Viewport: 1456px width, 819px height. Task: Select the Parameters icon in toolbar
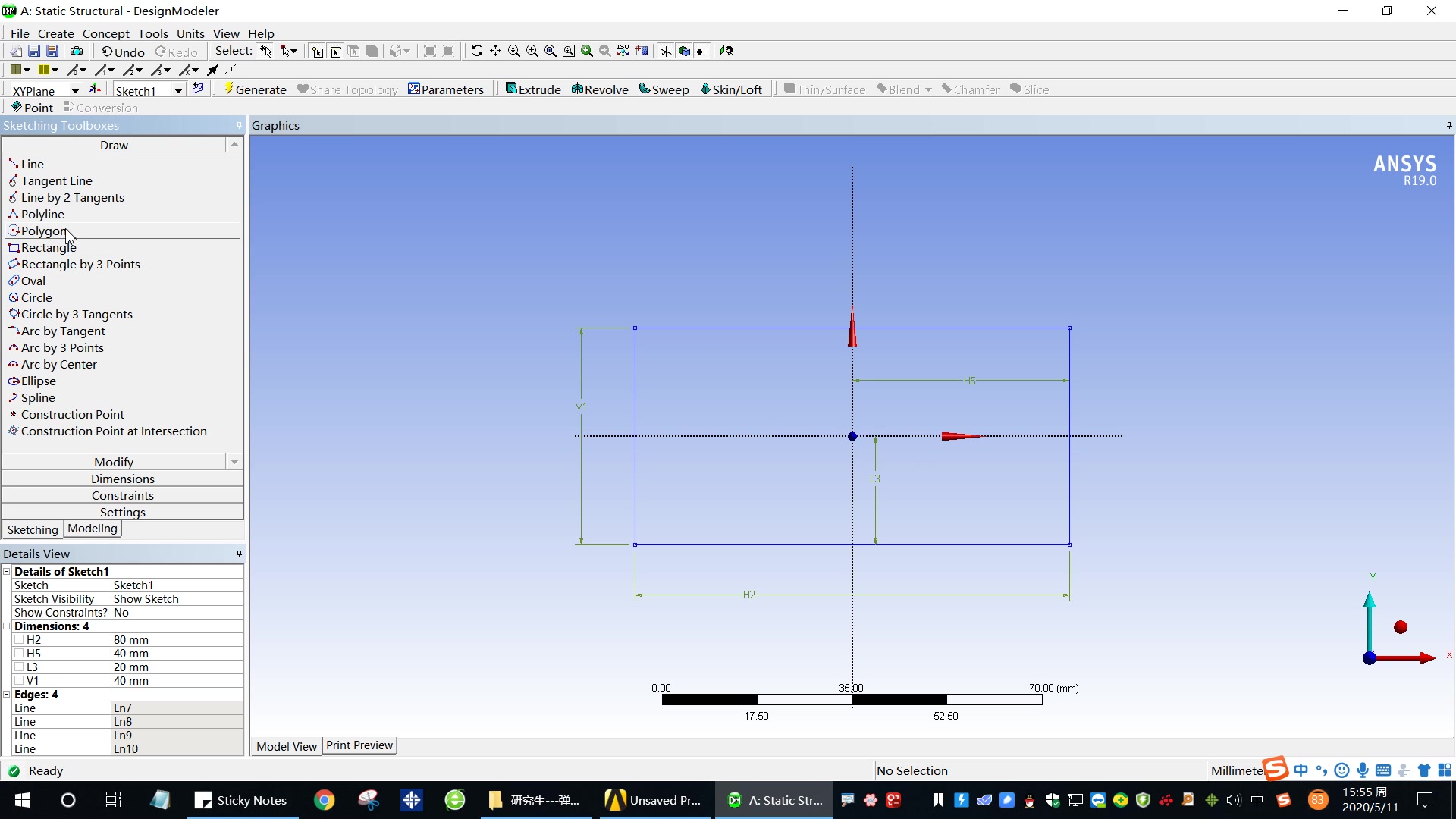click(x=445, y=89)
